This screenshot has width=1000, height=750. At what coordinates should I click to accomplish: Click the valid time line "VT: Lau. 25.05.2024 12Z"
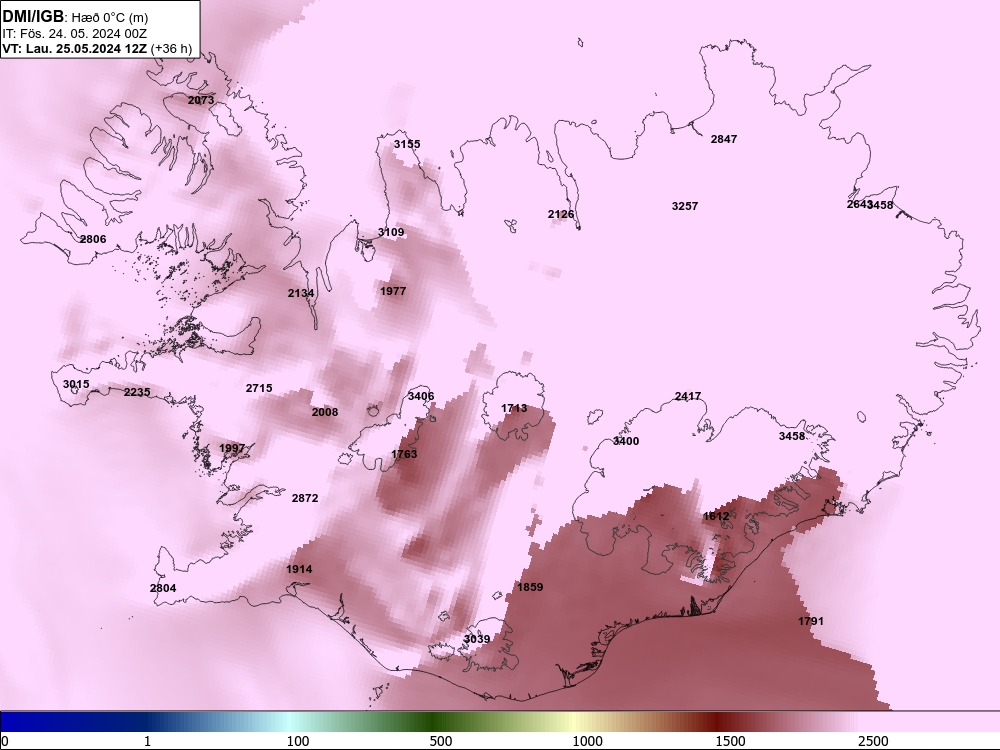(75, 48)
